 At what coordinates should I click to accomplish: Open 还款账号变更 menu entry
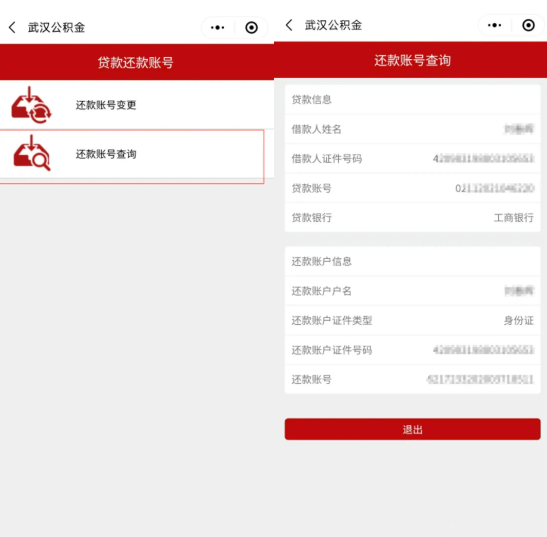137,105
